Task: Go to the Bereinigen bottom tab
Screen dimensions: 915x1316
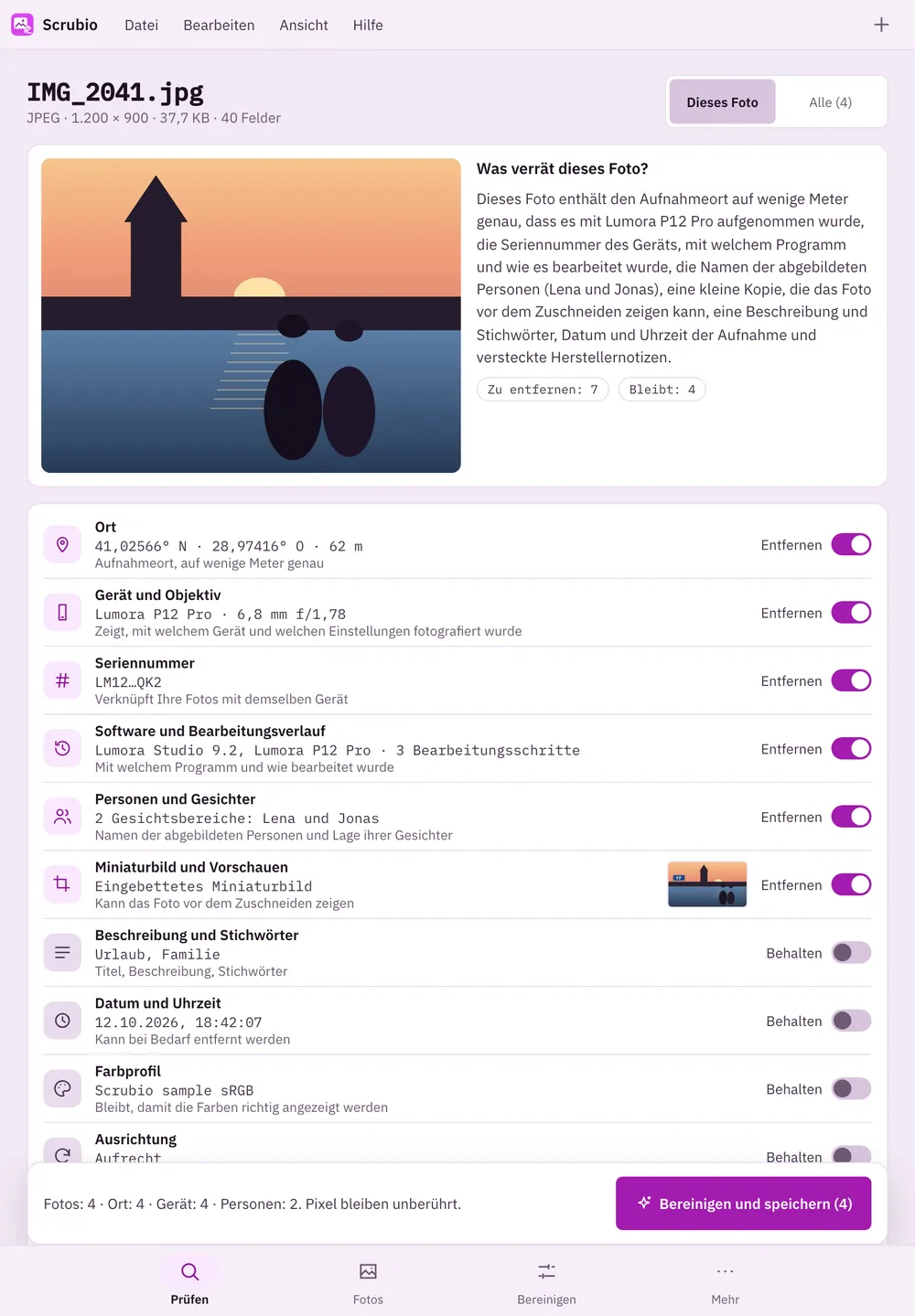Action: (x=546, y=1282)
